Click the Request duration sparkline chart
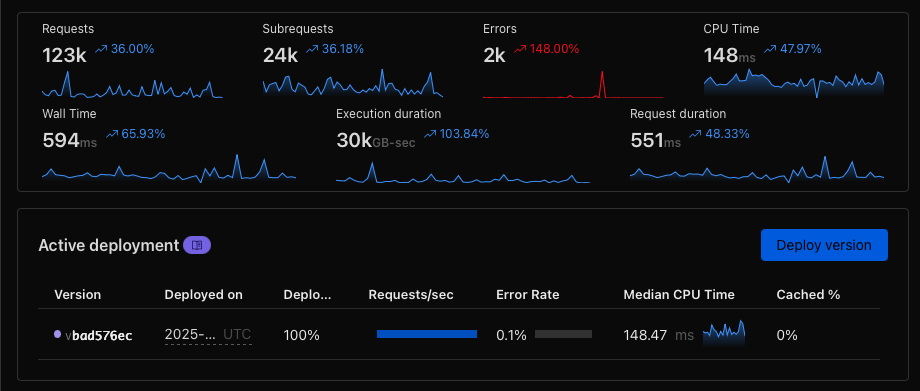Image resolution: width=920 pixels, height=391 pixels. [757, 169]
